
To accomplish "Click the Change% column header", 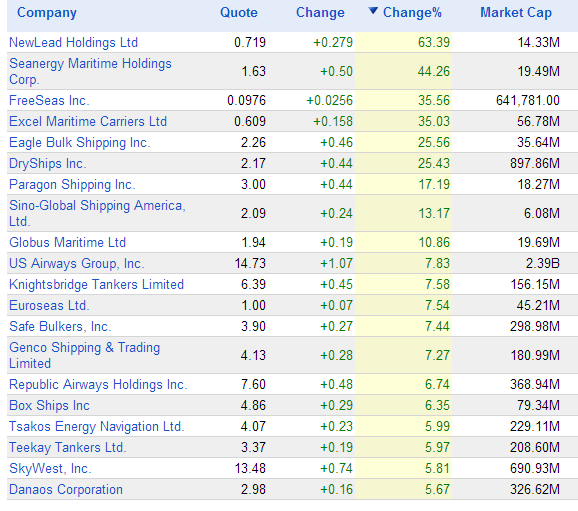I will pyautogui.click(x=412, y=13).
